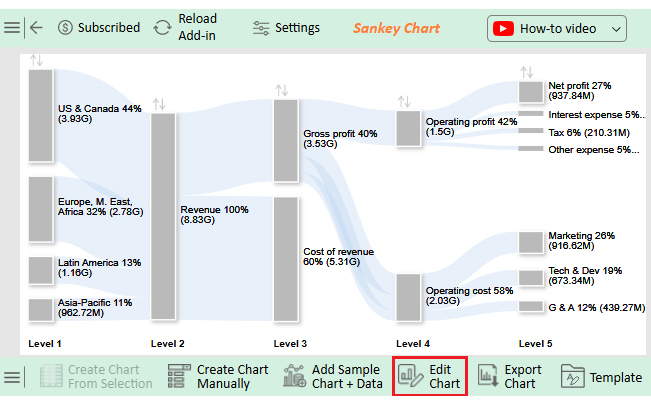Toggle the Level 3 sort arrows
651x405 pixels.
pos(281,90)
